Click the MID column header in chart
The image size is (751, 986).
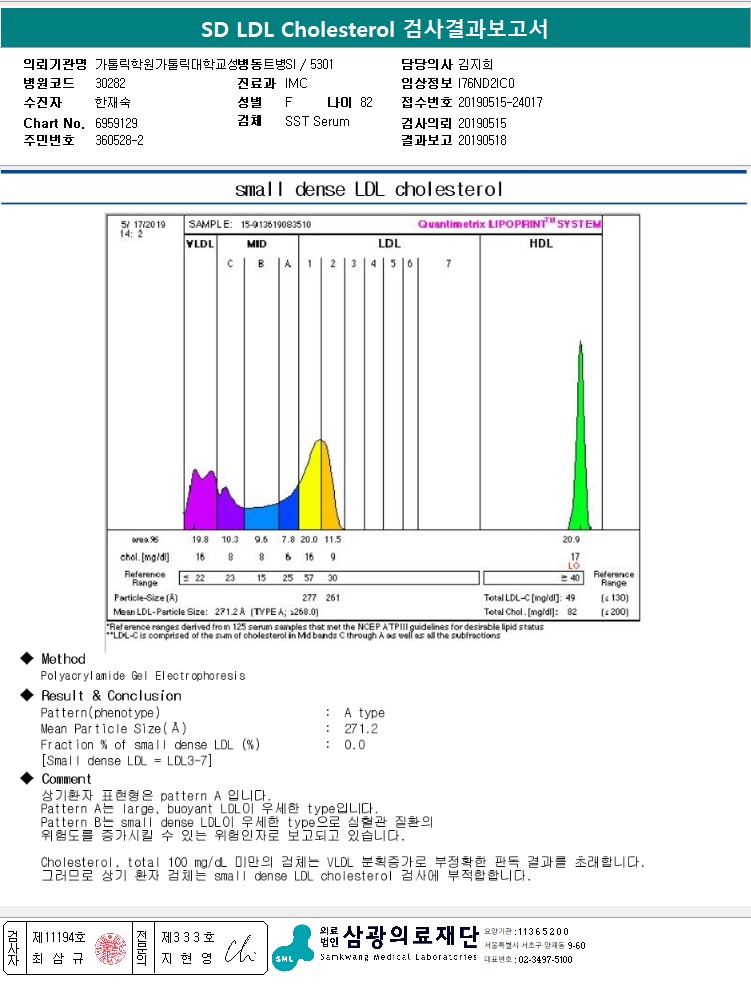tap(257, 243)
